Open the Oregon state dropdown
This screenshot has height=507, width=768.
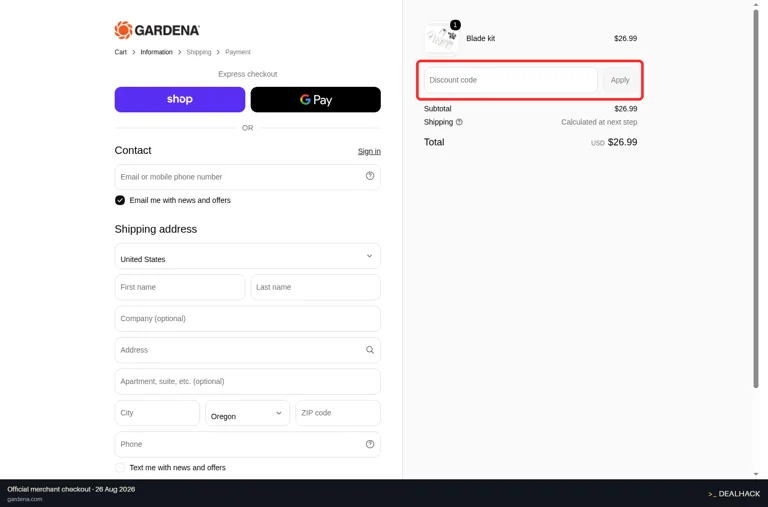247,413
